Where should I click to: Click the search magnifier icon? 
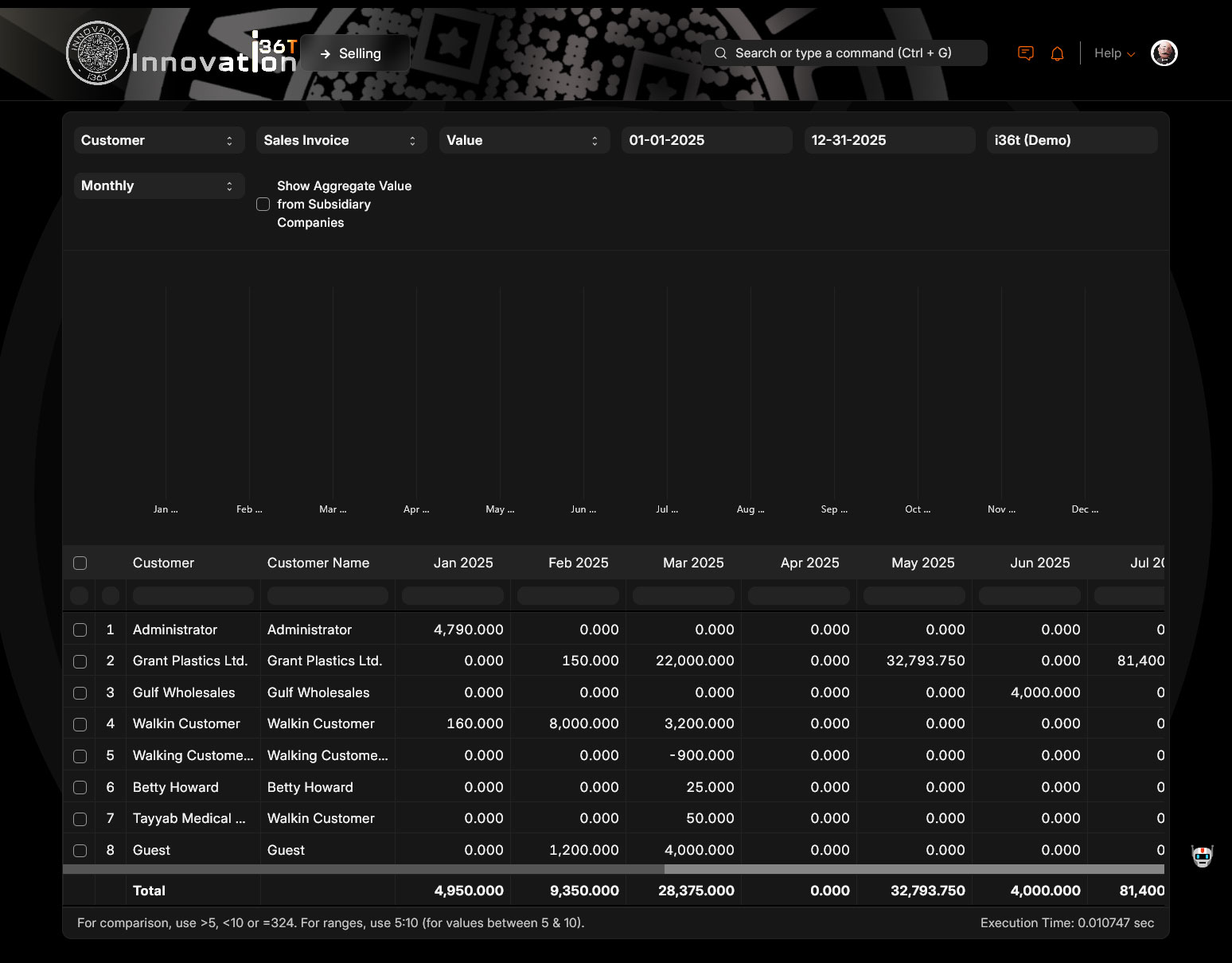point(720,53)
